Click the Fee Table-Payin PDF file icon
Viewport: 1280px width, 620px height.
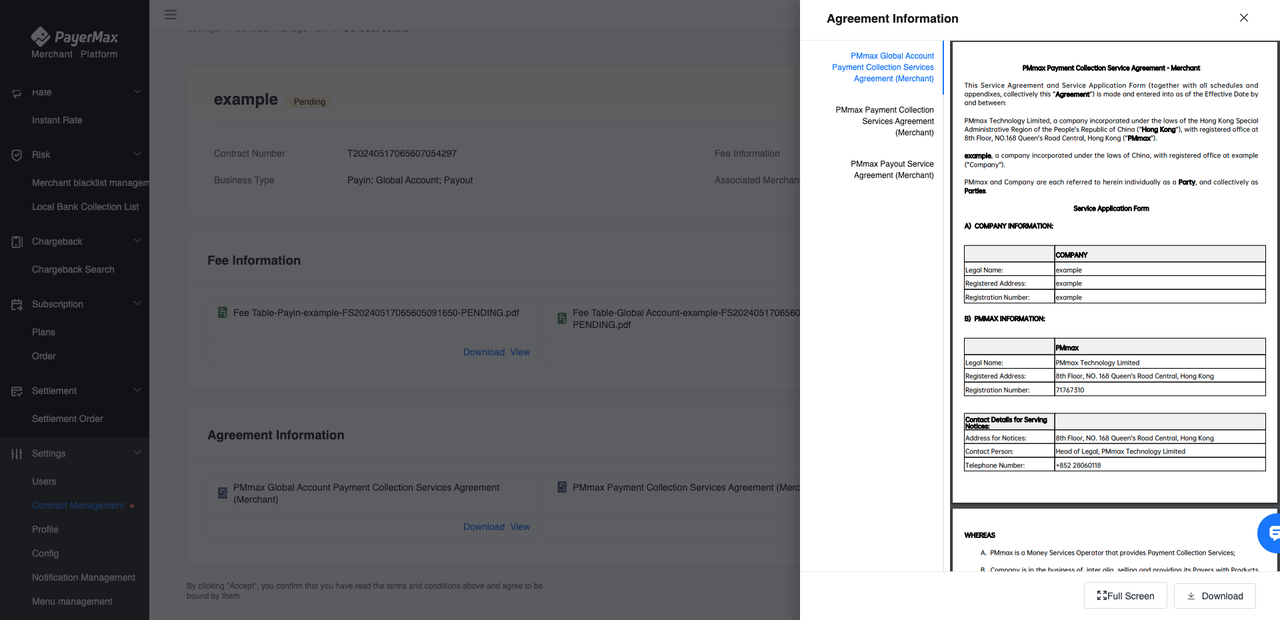coord(223,313)
